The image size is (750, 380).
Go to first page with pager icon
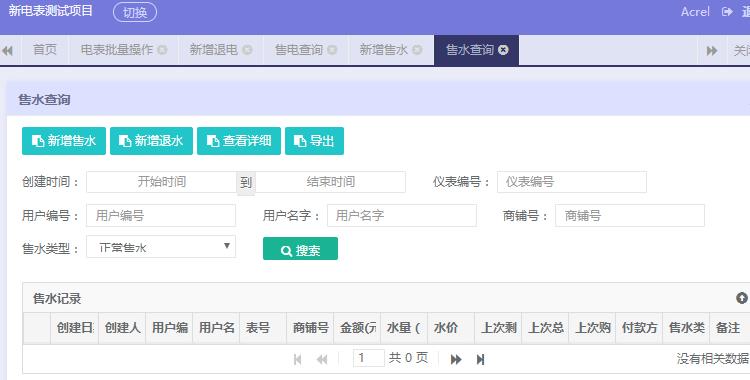pyautogui.click(x=298, y=359)
